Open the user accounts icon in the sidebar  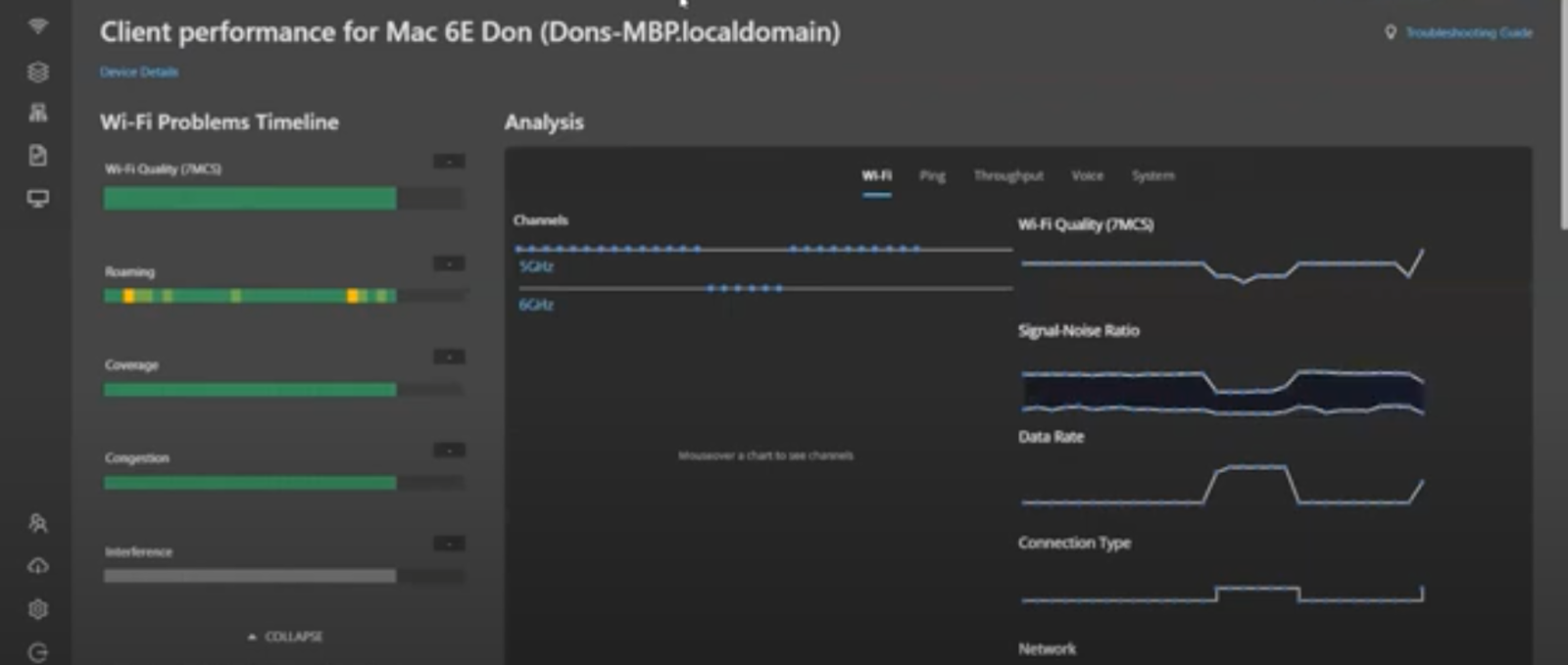(37, 523)
